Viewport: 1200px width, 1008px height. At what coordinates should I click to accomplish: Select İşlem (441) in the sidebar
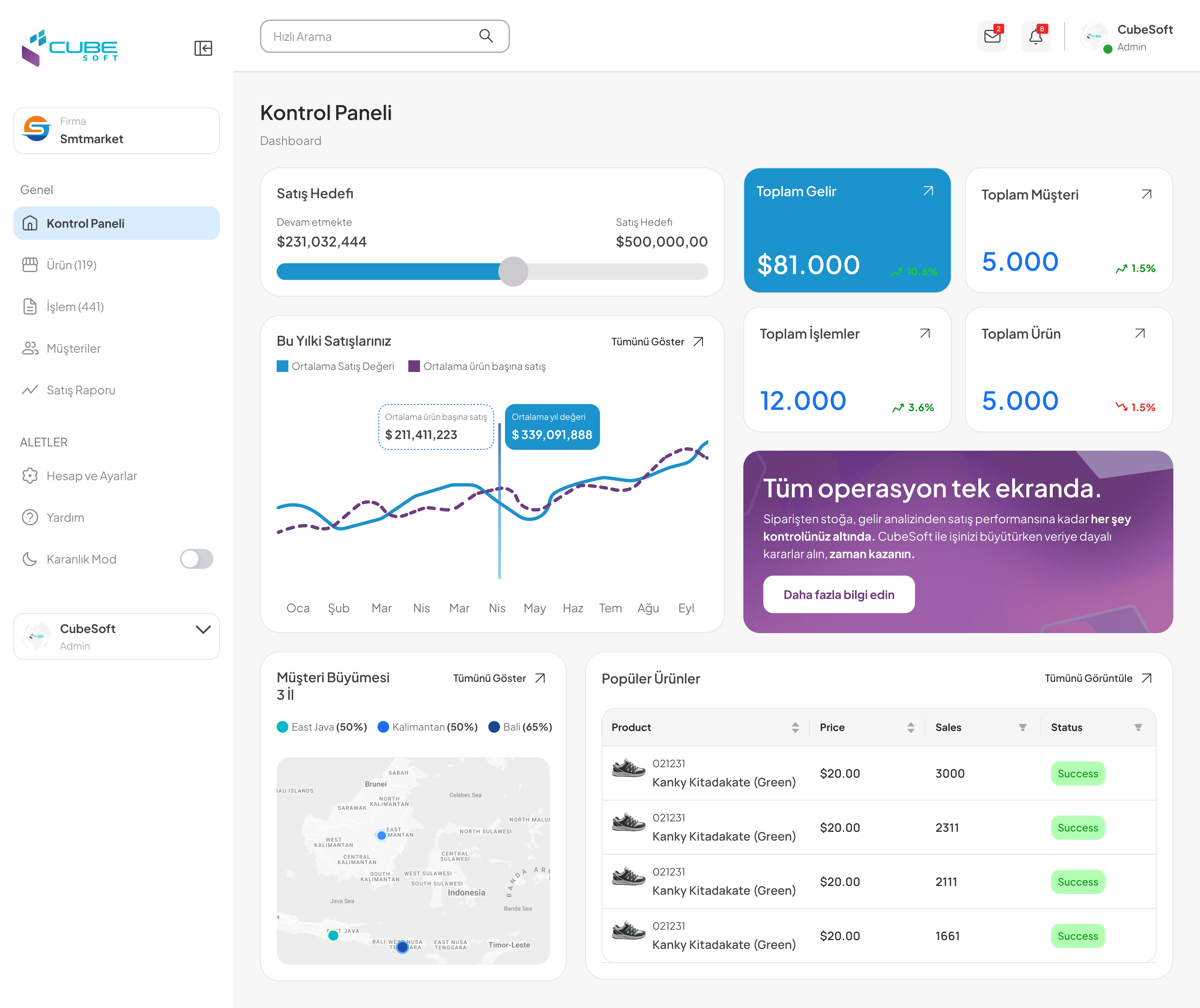(75, 307)
